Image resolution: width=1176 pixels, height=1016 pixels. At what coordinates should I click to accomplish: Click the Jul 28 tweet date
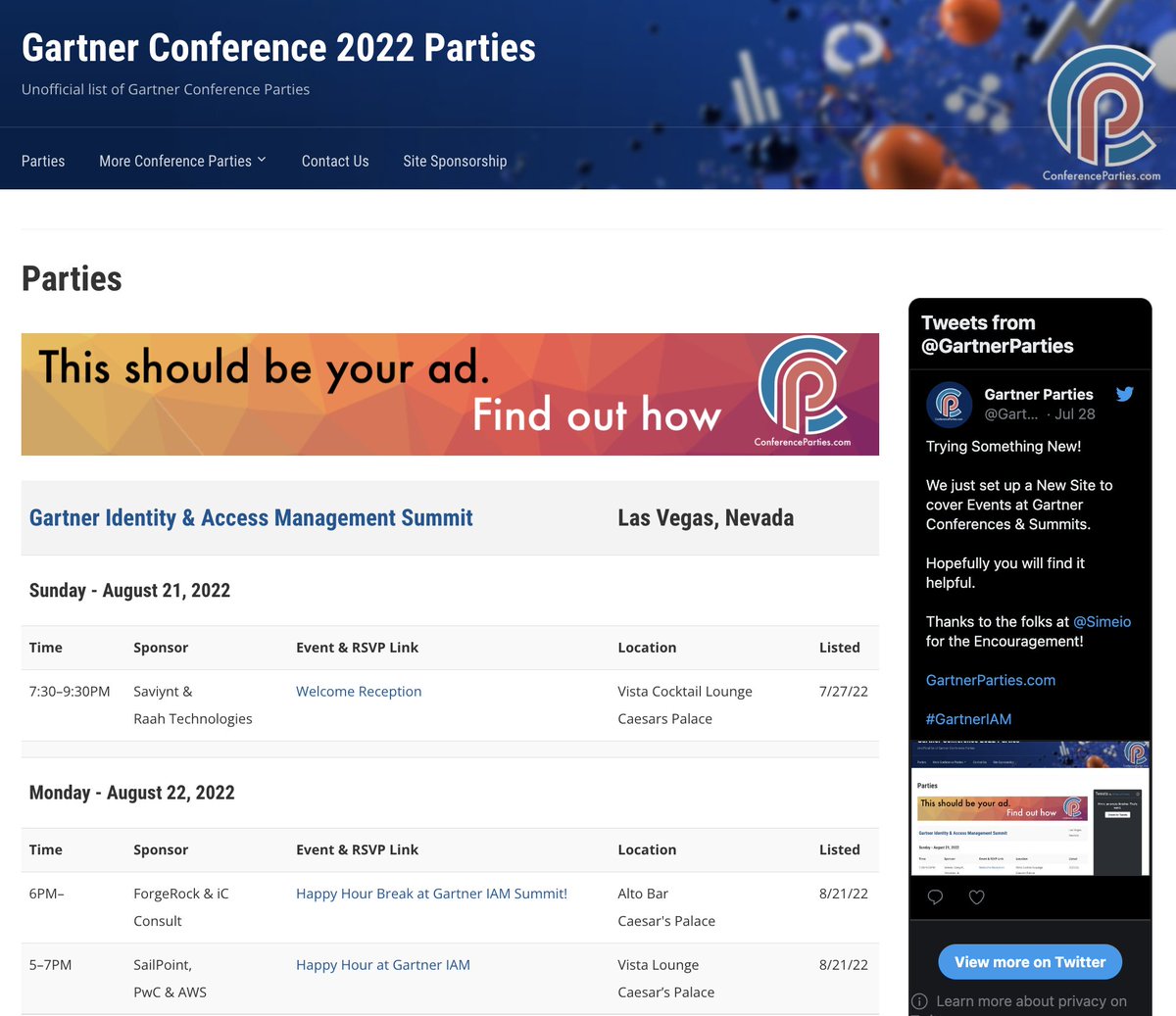1075,414
